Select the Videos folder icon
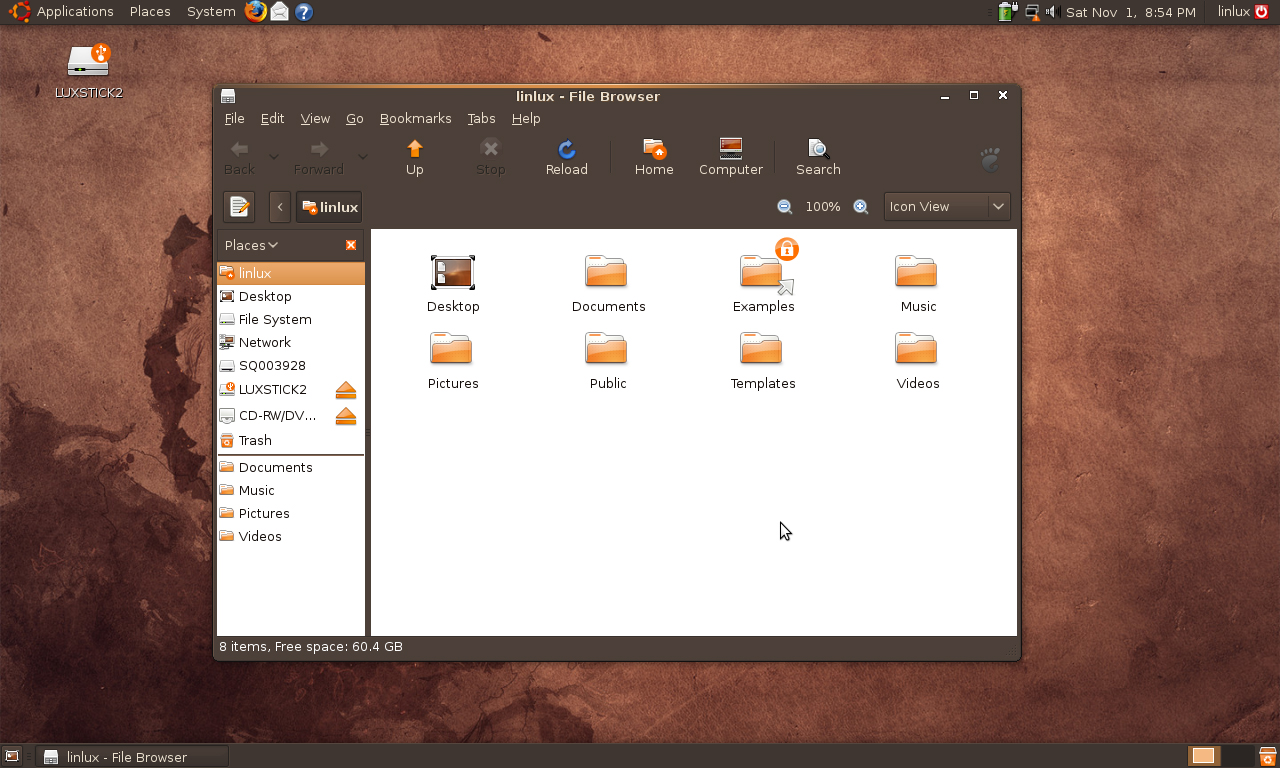The image size is (1280, 768). click(916, 349)
